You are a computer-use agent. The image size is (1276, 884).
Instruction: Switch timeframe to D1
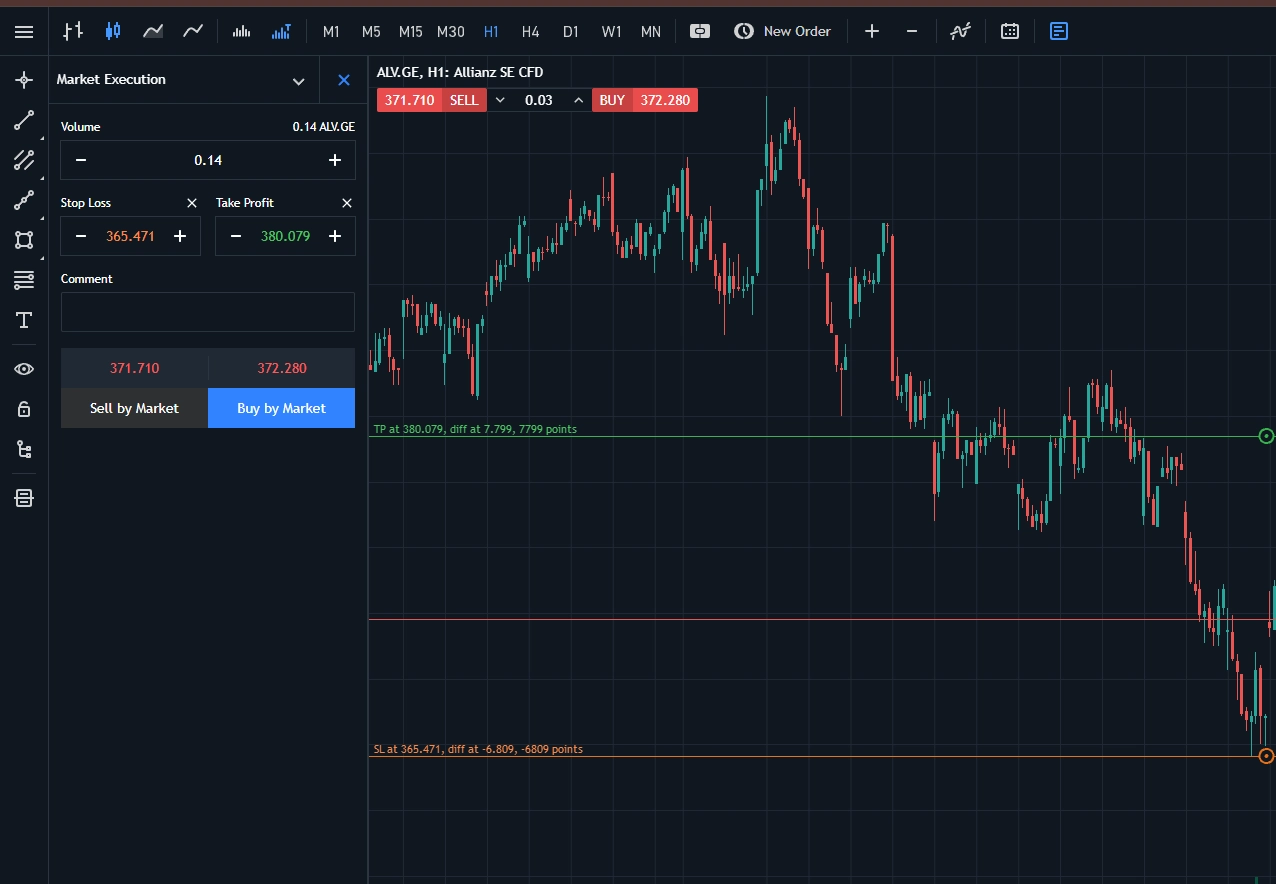point(571,31)
